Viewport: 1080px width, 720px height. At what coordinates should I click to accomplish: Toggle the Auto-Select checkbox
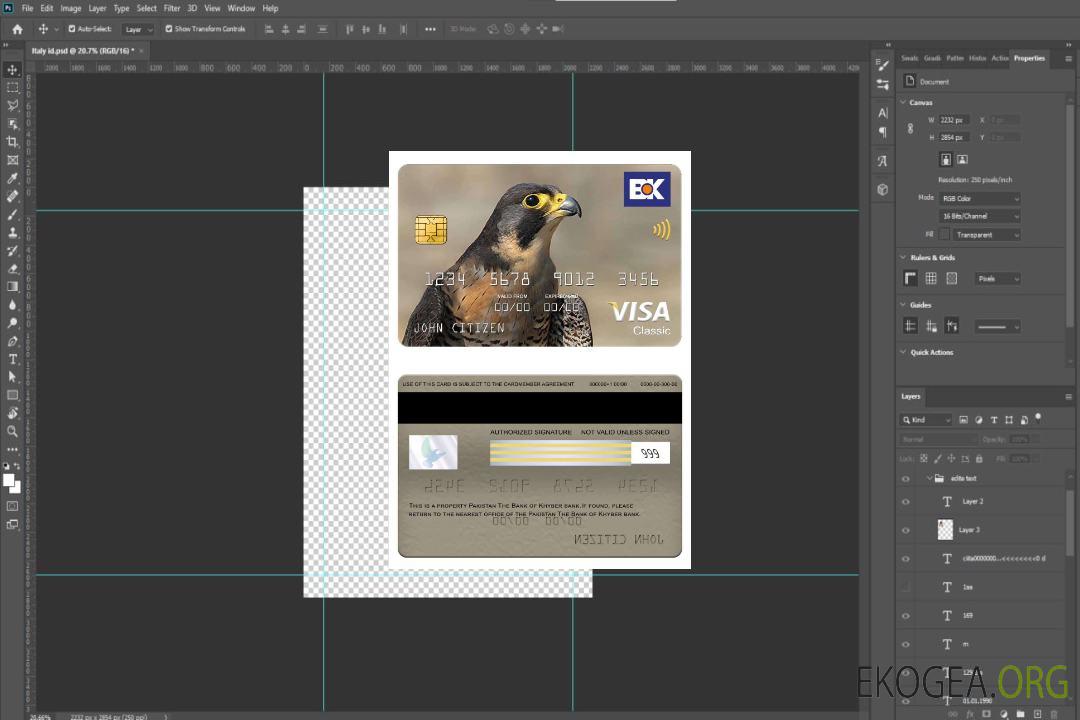tap(72, 29)
